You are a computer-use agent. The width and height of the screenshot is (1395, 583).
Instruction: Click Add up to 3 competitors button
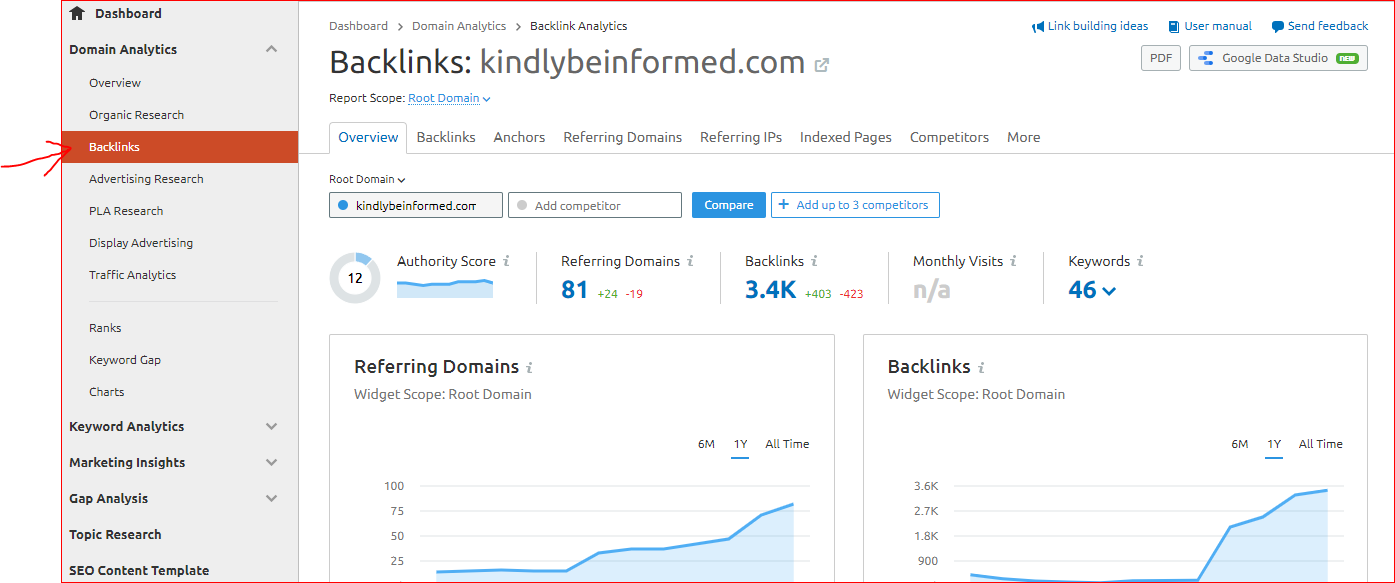(855, 205)
